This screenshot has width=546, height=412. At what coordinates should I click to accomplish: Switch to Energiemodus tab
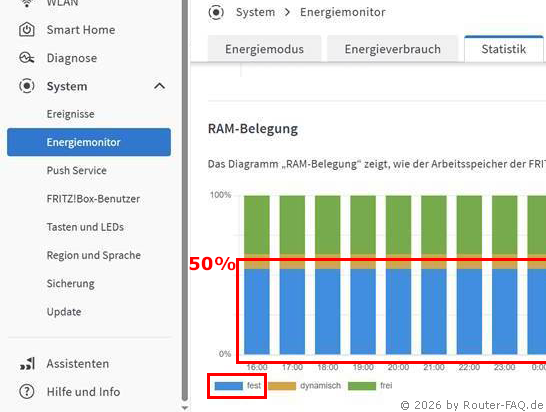point(264,49)
